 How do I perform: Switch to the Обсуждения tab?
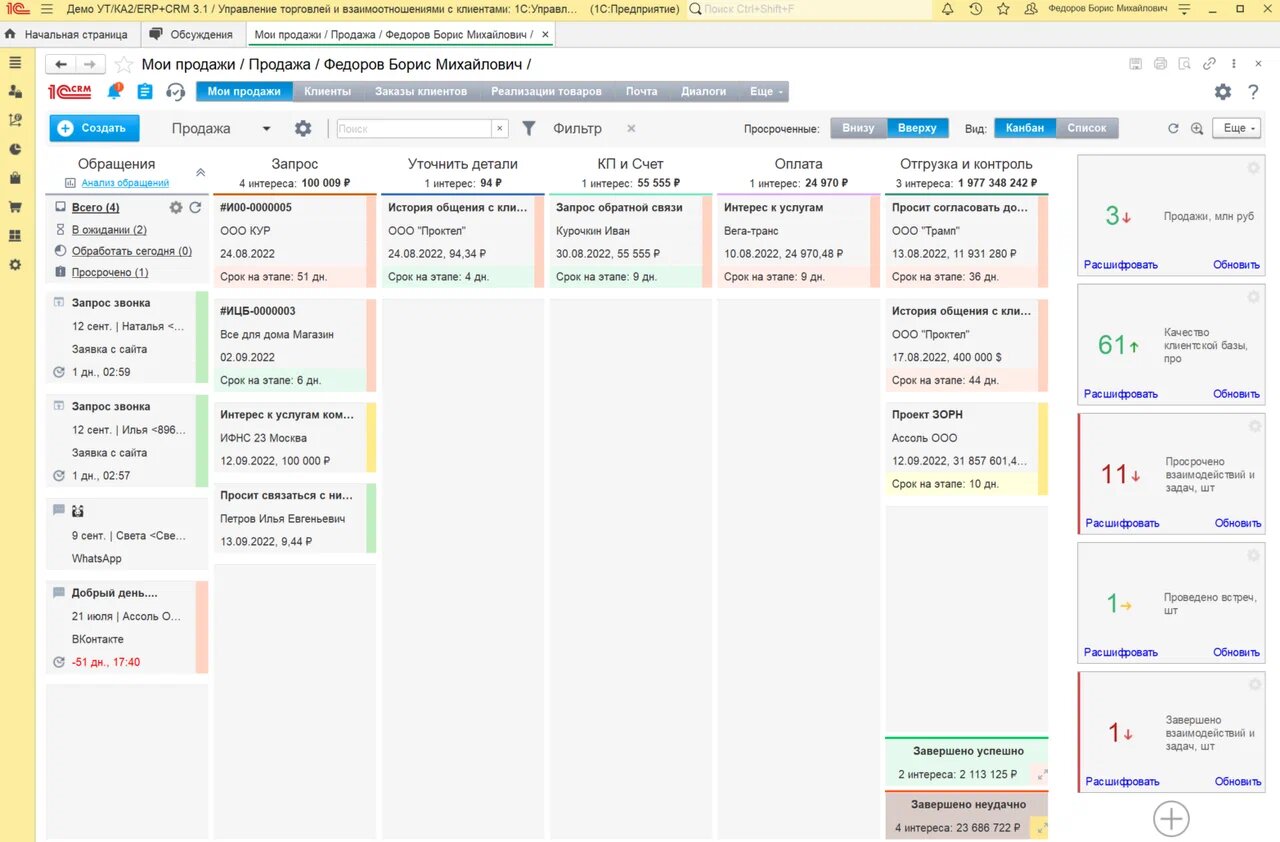191,34
